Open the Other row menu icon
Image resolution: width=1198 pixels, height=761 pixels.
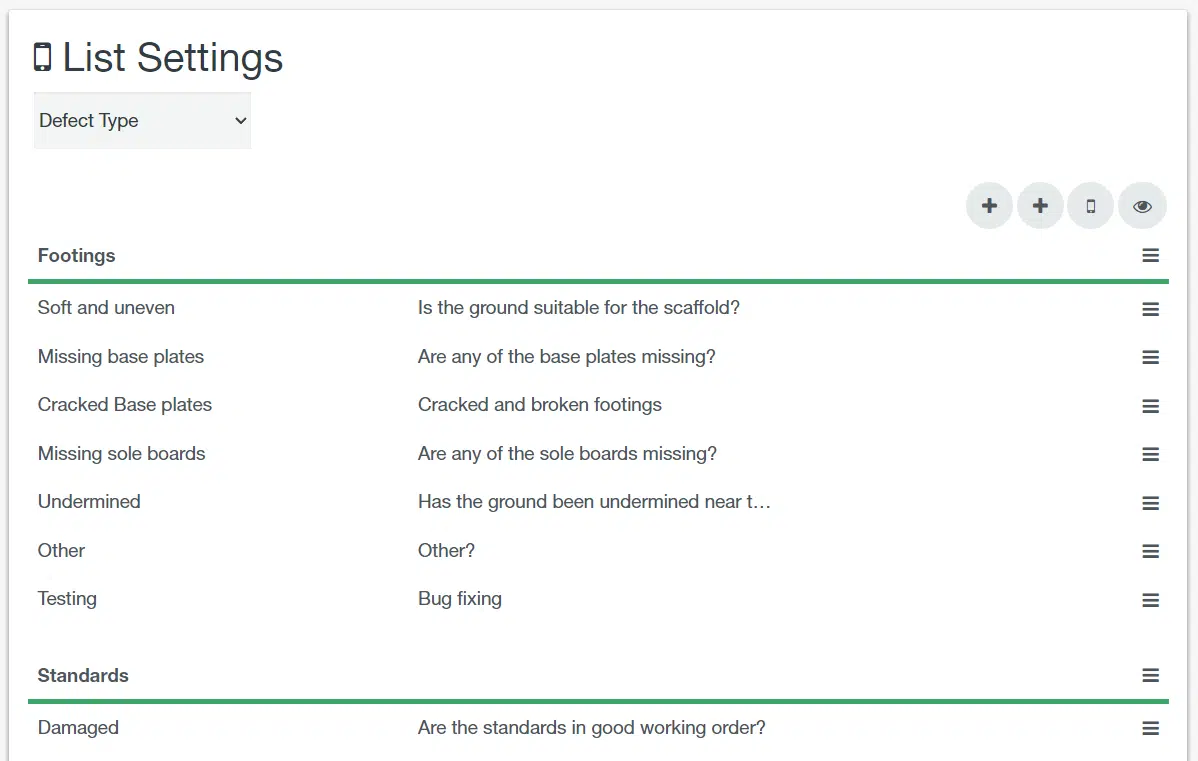pyautogui.click(x=1150, y=551)
